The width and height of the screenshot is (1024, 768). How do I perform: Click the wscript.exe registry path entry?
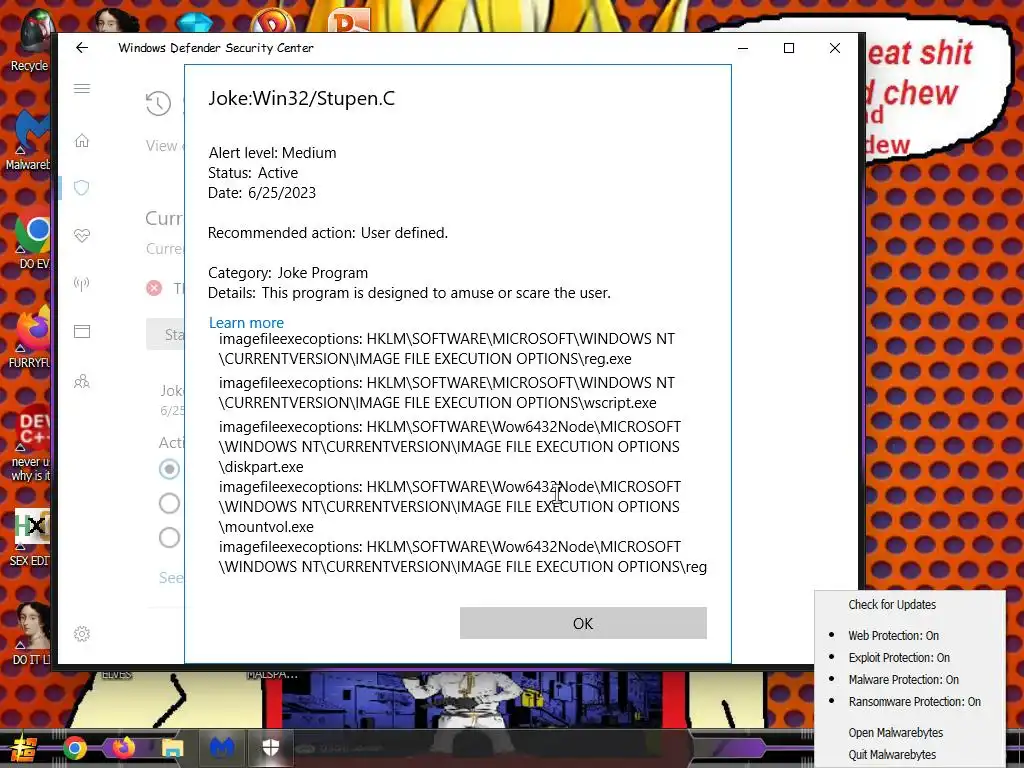pos(447,392)
